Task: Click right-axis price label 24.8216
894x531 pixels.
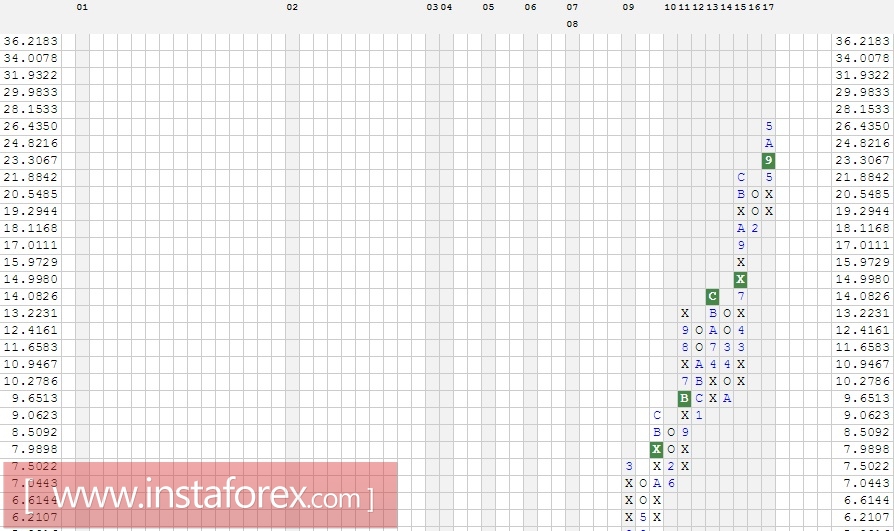Action: tap(863, 143)
